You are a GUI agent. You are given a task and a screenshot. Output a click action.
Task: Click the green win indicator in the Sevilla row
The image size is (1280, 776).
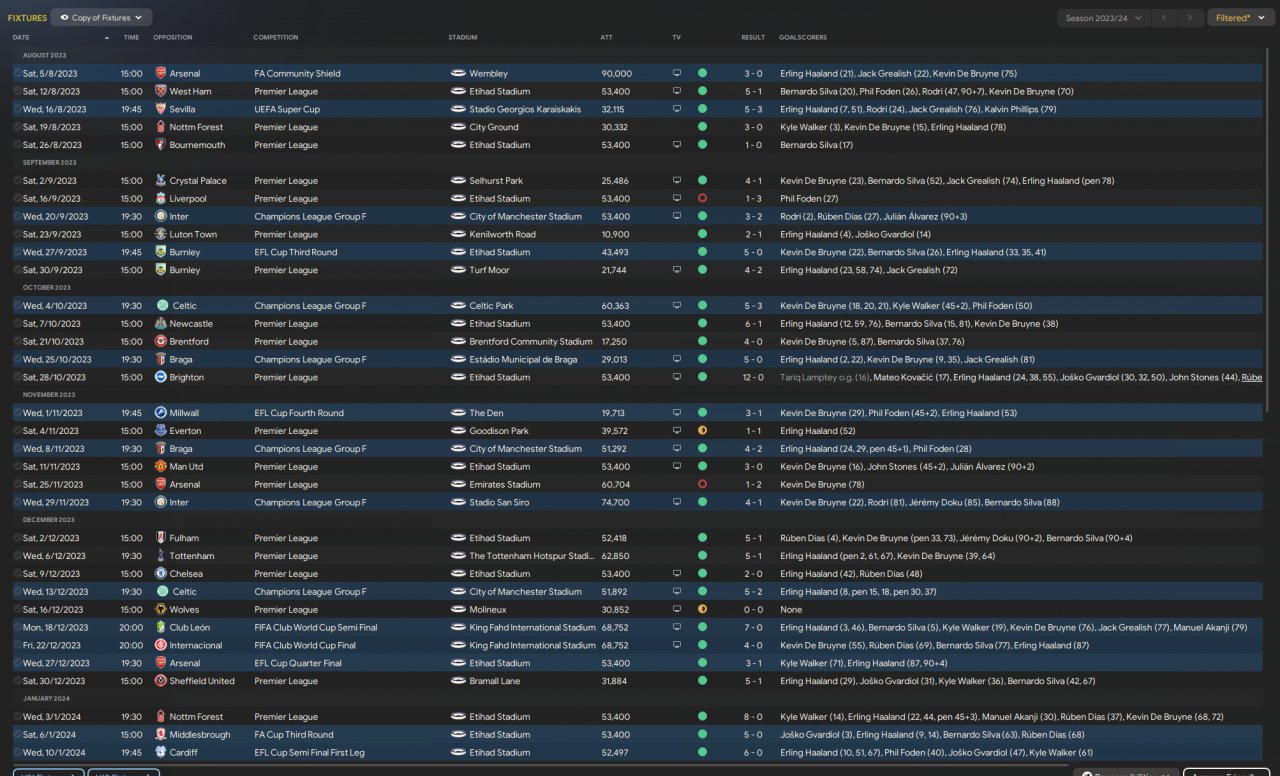click(702, 109)
